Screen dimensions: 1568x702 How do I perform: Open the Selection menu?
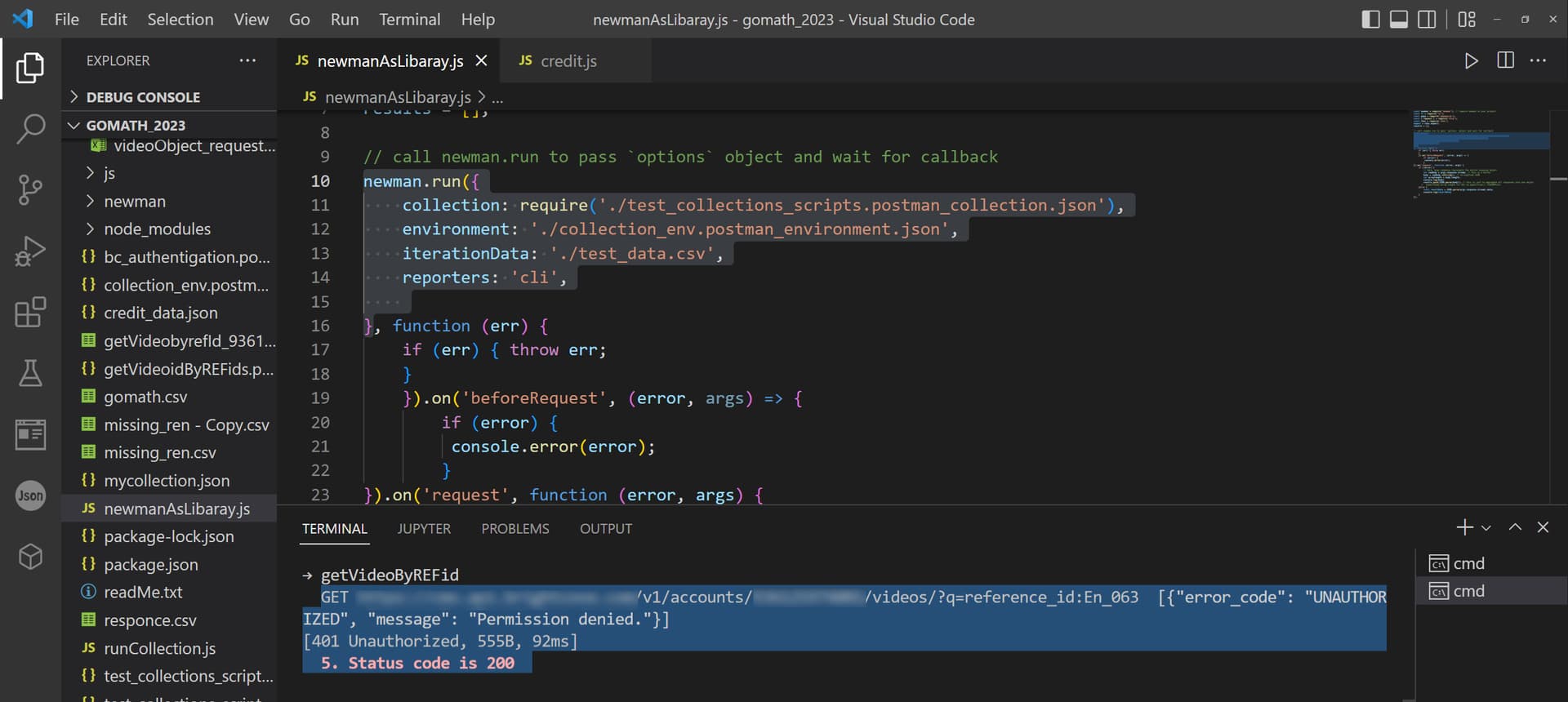coord(180,19)
